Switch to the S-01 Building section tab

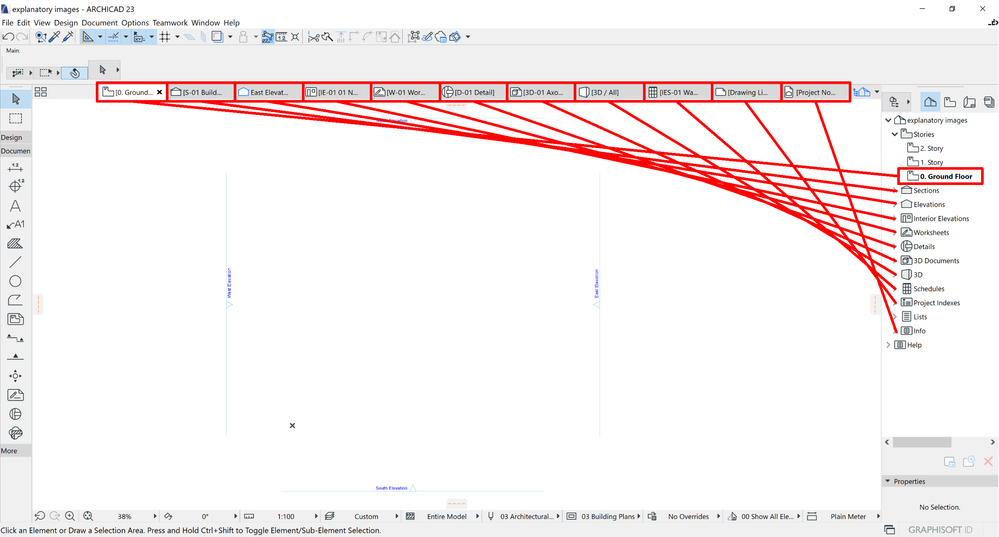pyautogui.click(x=201, y=92)
